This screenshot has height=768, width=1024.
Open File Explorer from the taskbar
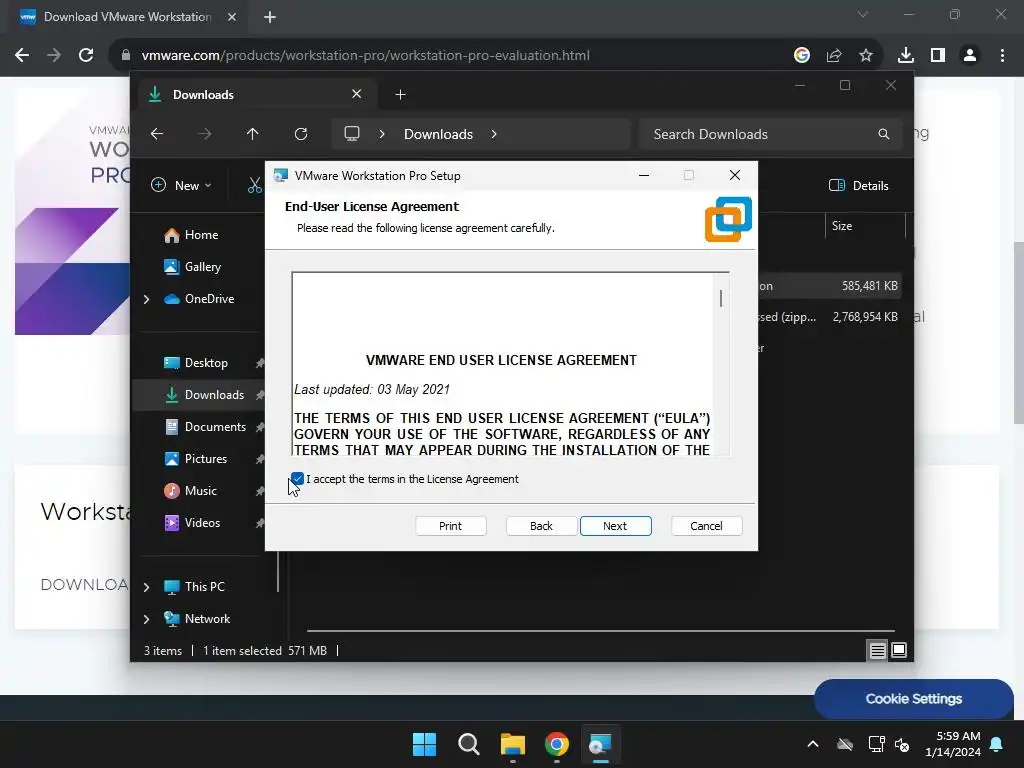[513, 744]
